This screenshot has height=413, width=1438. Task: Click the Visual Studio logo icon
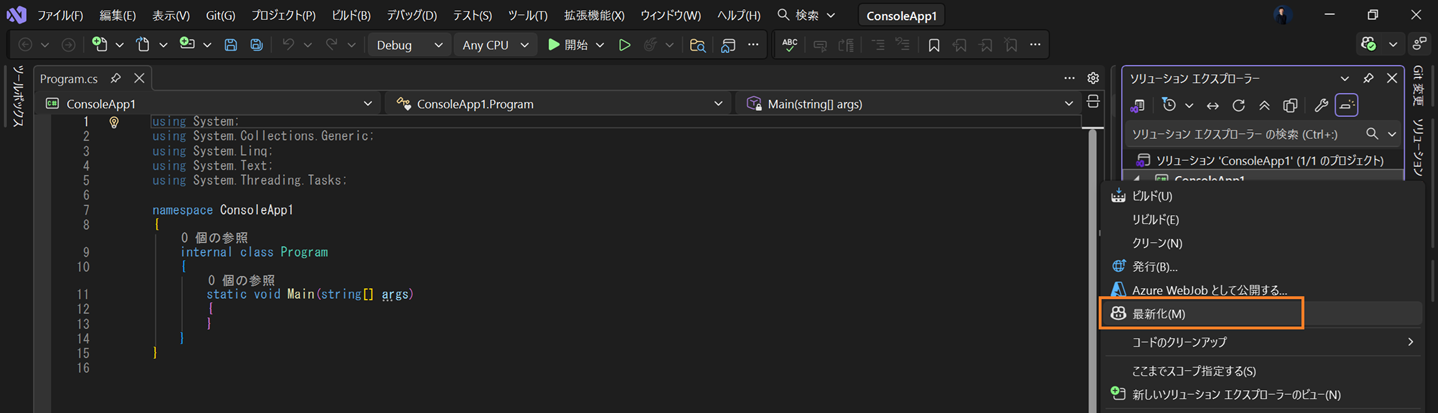[x=16, y=15]
